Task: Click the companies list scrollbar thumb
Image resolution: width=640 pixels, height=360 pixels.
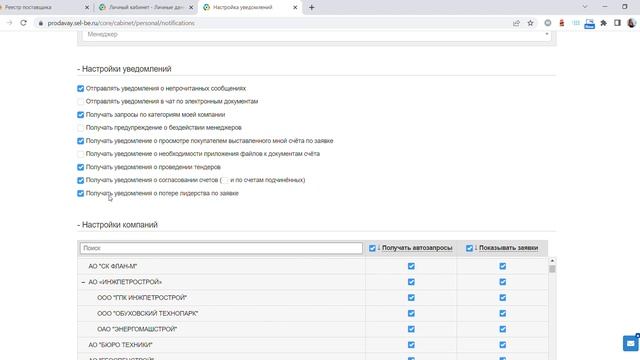Action: pos(552,269)
